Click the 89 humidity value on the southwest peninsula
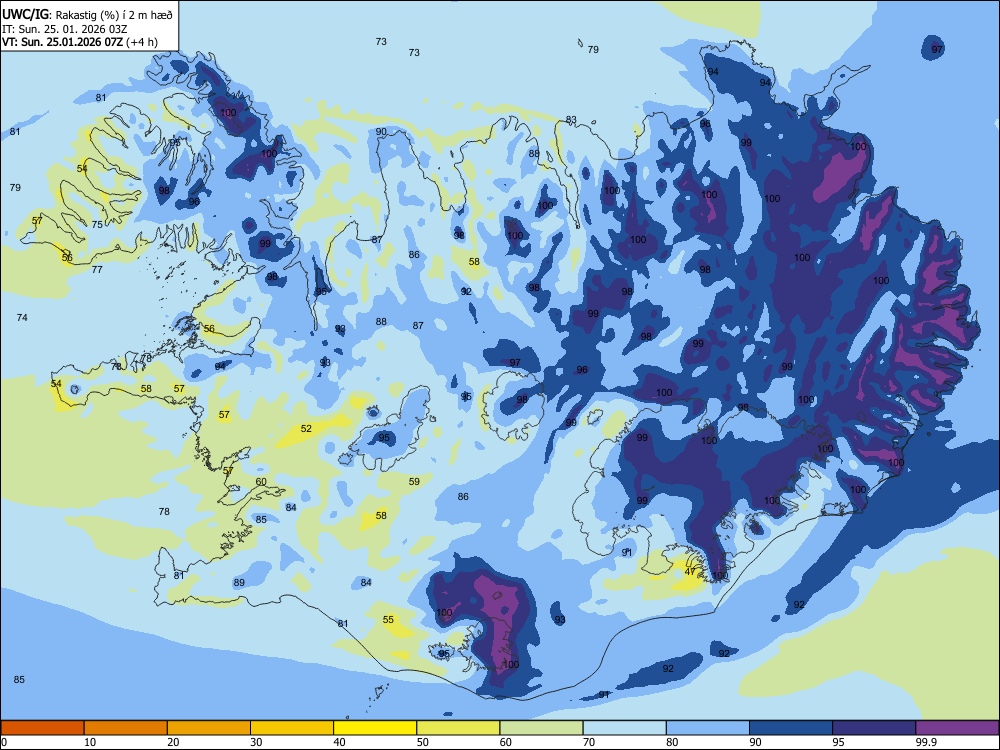This screenshot has width=1000, height=750. (239, 582)
